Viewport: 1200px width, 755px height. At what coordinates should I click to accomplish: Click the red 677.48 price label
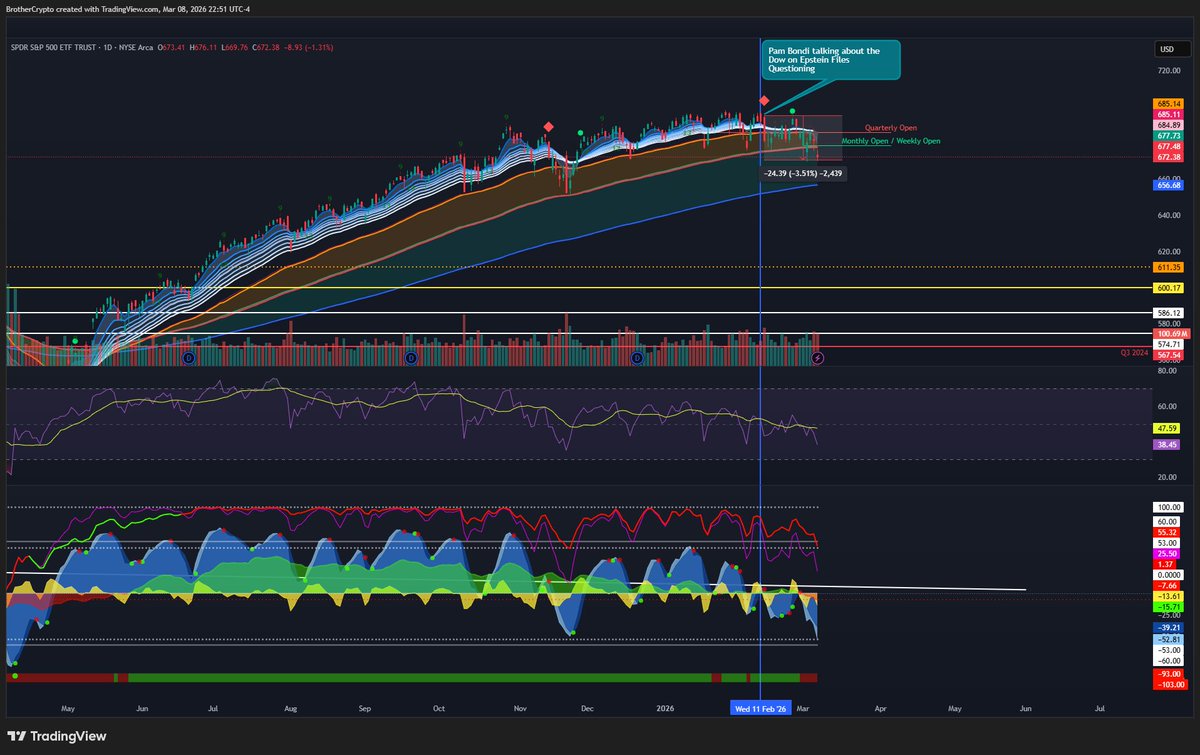click(x=1169, y=146)
